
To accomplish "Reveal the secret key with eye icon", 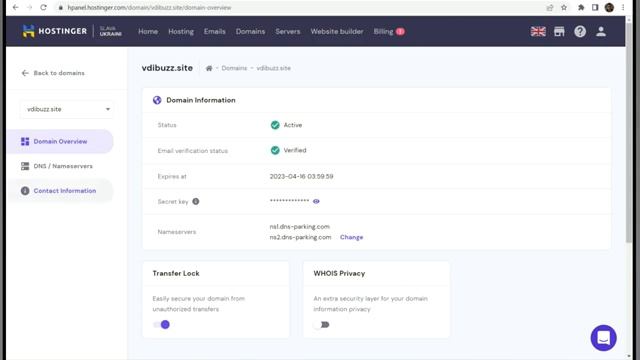I will (x=316, y=201).
